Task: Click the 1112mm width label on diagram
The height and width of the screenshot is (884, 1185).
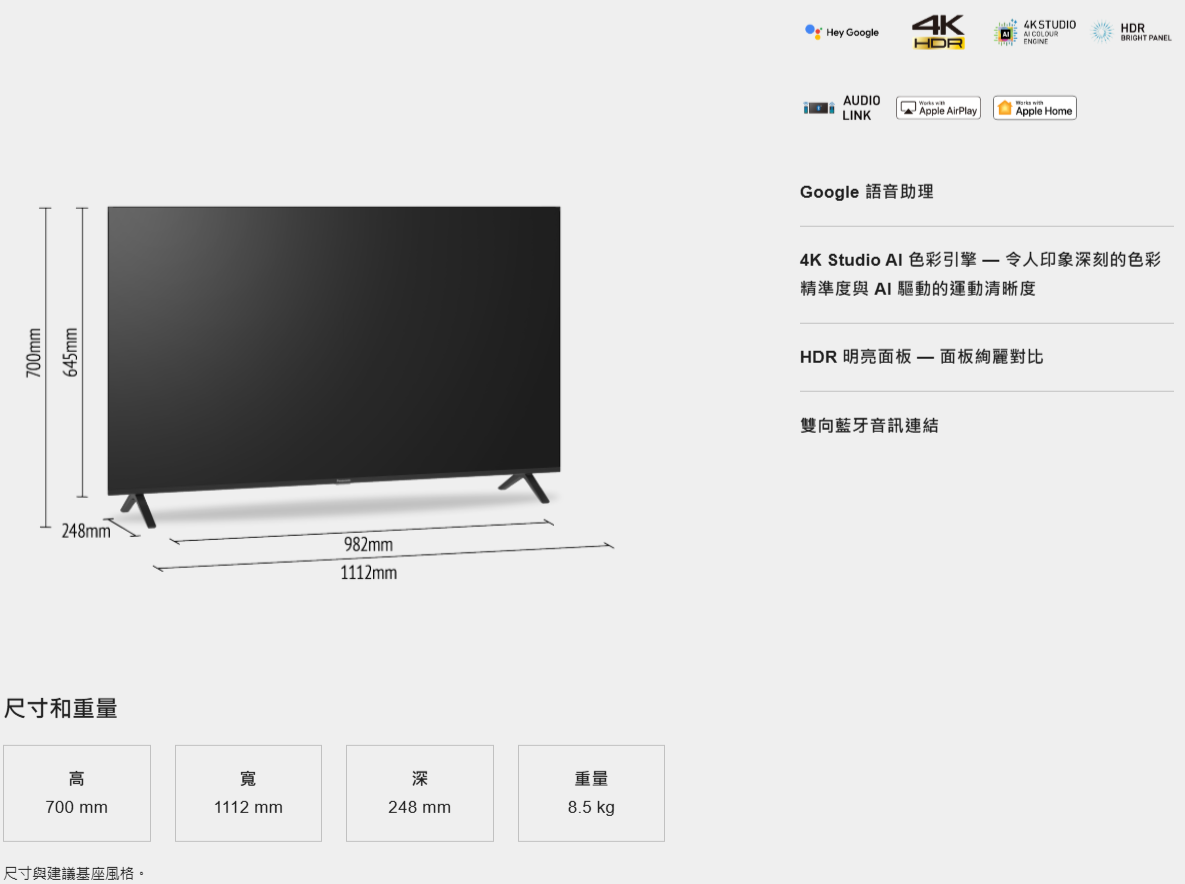Action: pyautogui.click(x=369, y=573)
